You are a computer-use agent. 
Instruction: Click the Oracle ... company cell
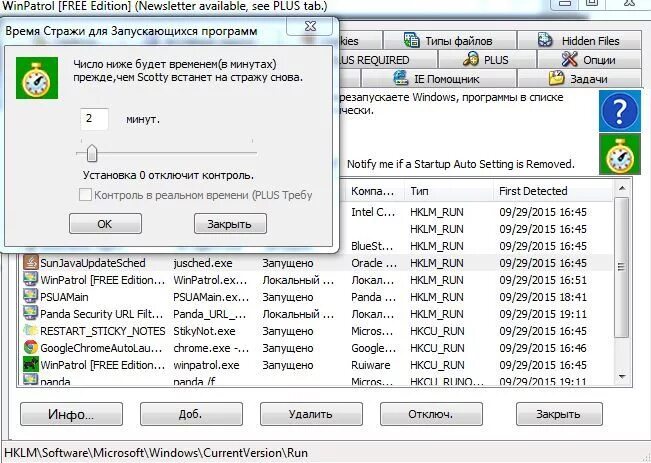(374, 263)
